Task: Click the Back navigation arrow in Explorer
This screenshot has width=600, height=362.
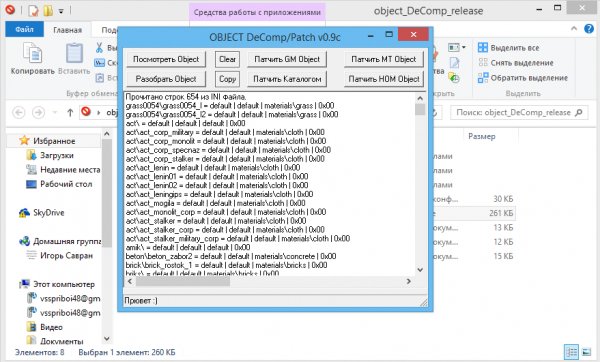Action: (x=19, y=113)
